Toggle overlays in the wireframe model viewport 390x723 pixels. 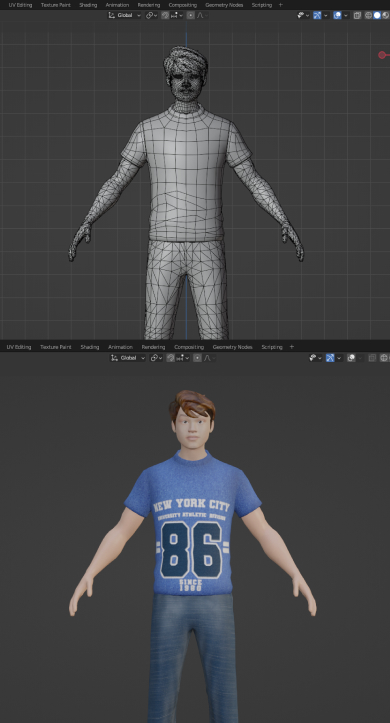coord(337,15)
